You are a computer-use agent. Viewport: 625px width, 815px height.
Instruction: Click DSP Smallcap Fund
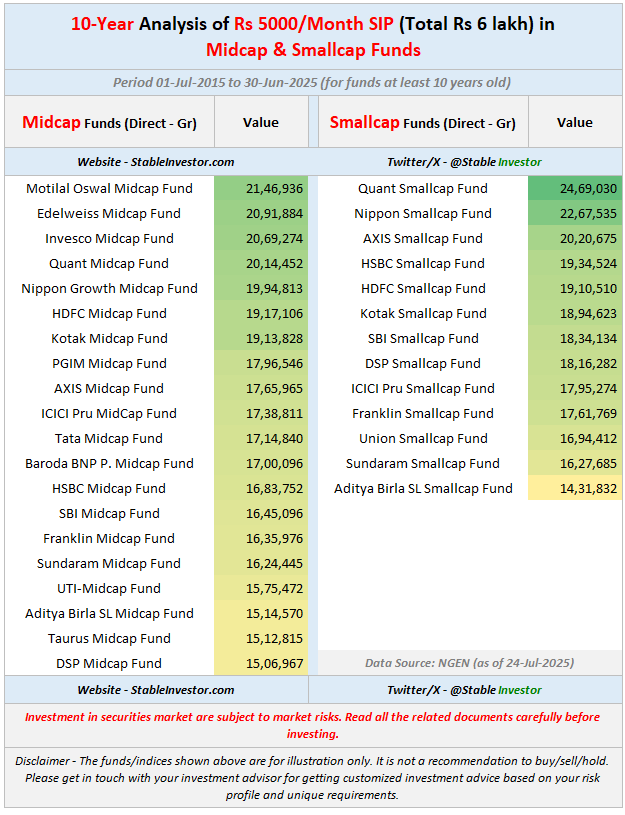point(423,363)
